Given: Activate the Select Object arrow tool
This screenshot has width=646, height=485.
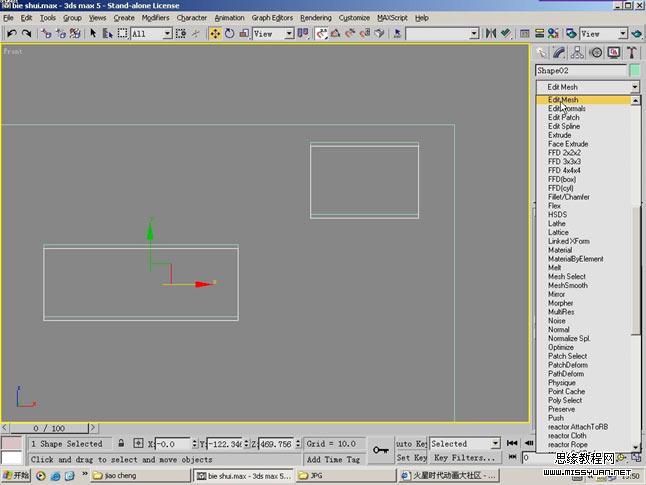Looking at the screenshot, I should pos(93,33).
